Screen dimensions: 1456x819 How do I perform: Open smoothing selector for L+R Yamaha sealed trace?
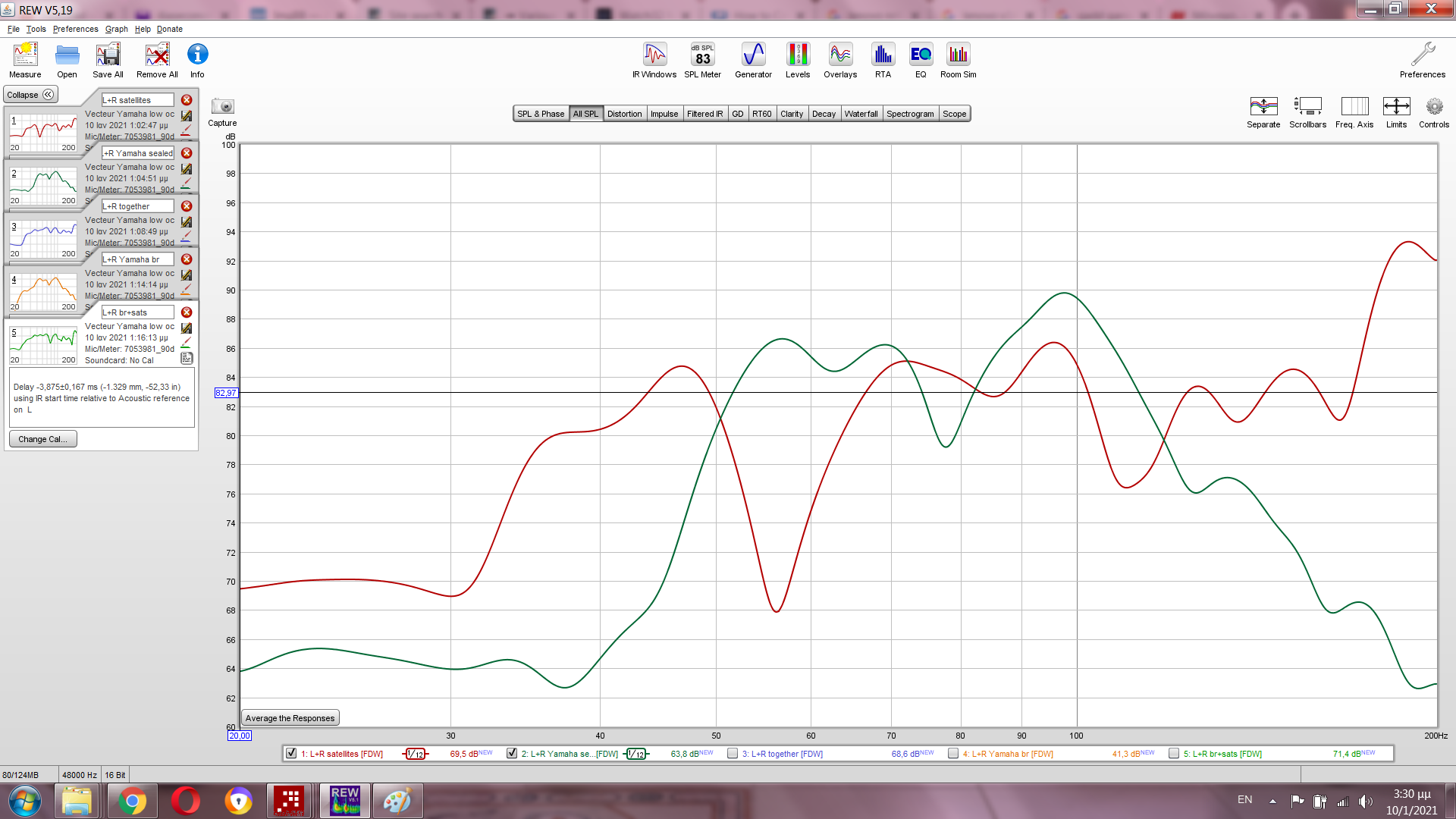(636, 754)
